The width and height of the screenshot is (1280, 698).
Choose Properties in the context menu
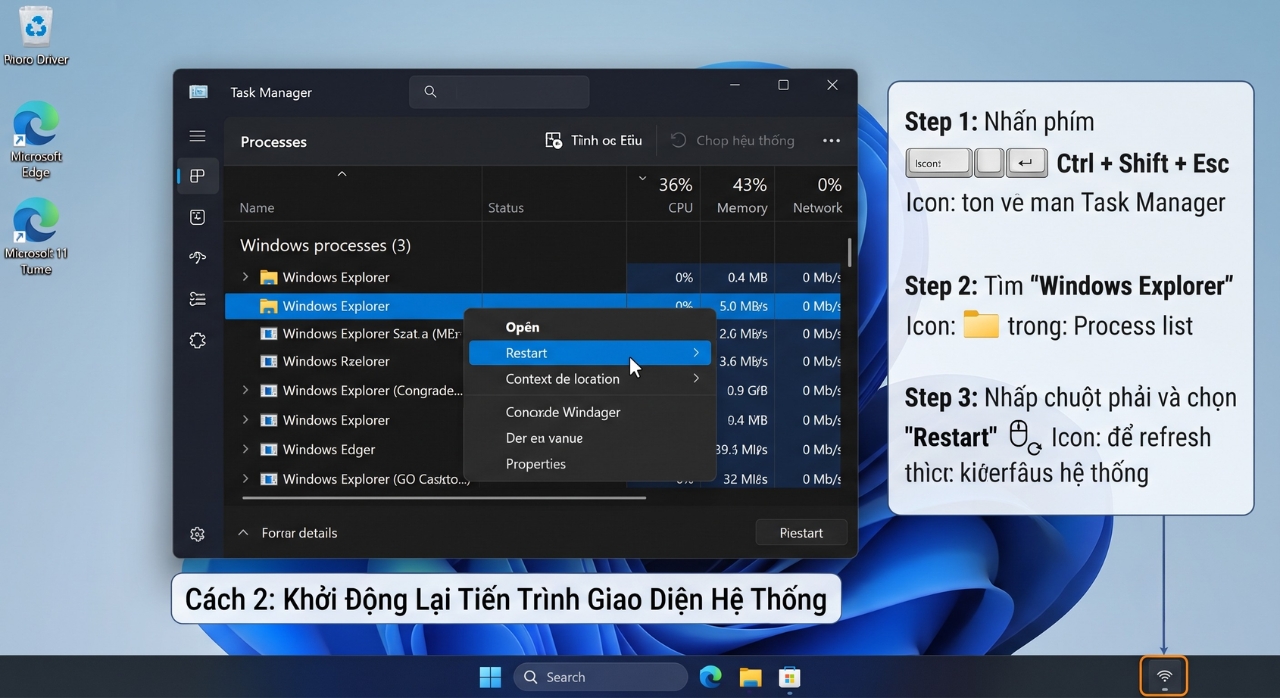point(590,464)
